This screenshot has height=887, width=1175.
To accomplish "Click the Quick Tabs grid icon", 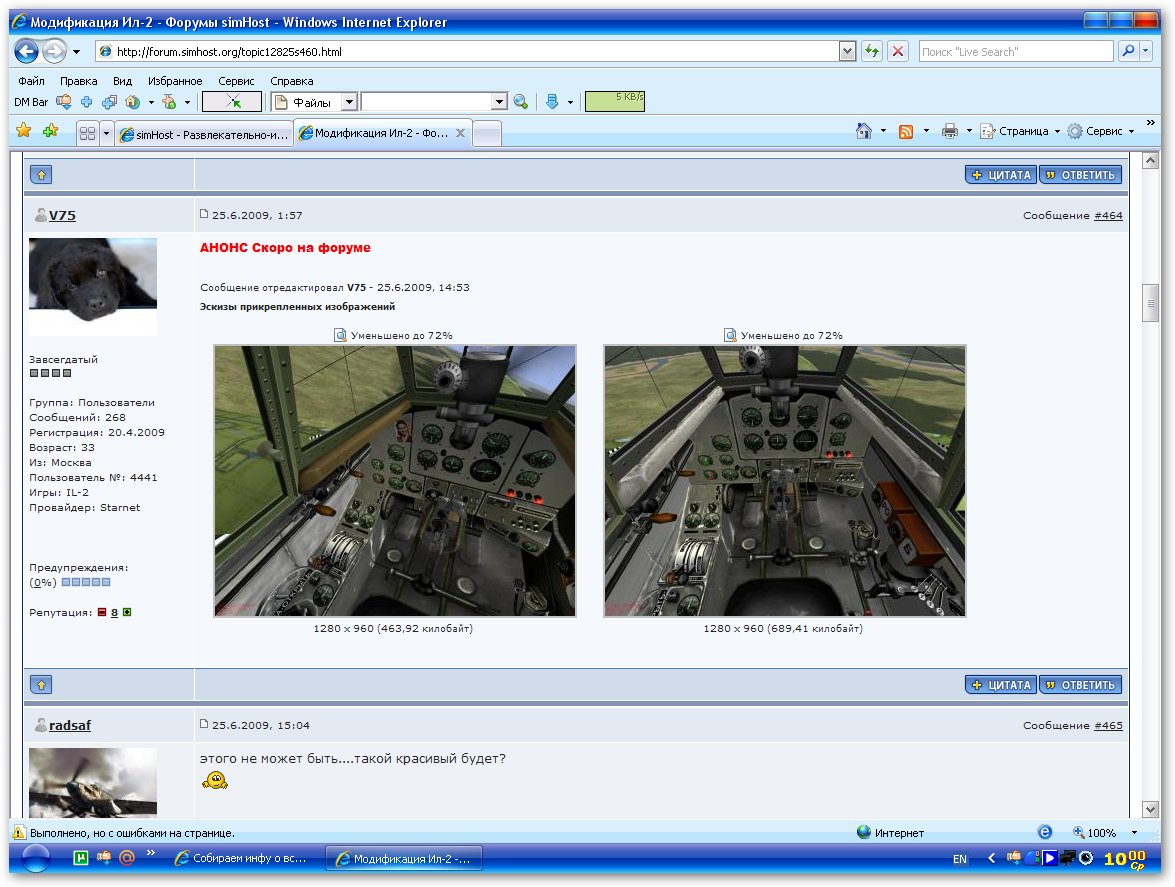I will (88, 134).
